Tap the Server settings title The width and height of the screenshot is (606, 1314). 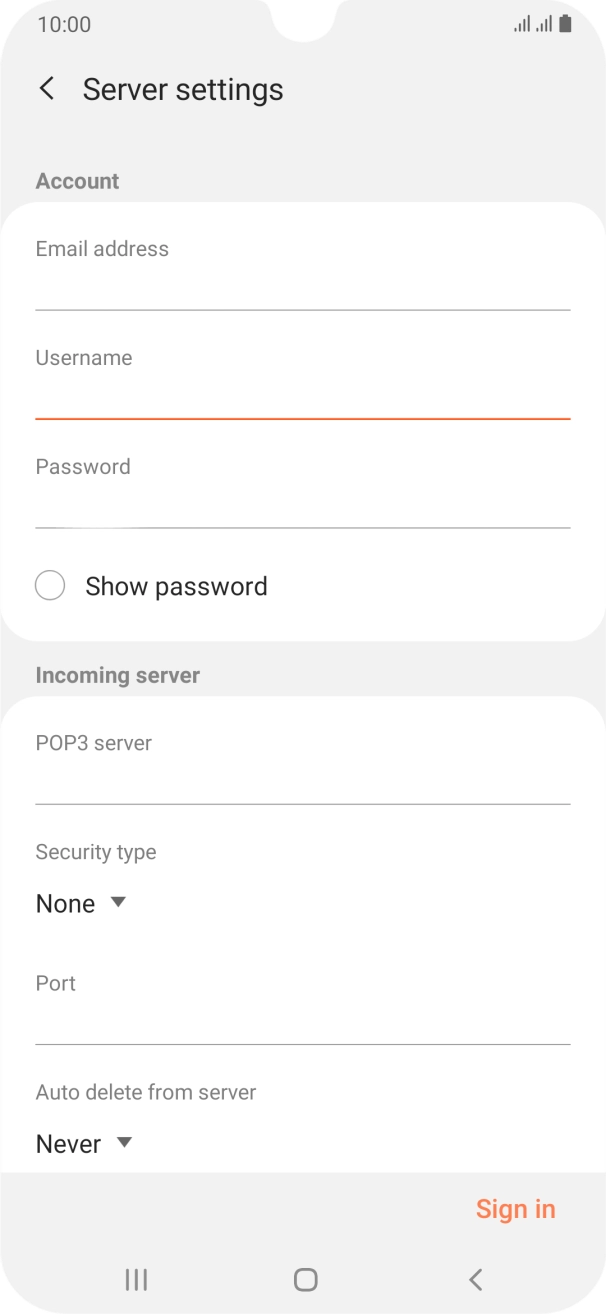[x=183, y=89]
